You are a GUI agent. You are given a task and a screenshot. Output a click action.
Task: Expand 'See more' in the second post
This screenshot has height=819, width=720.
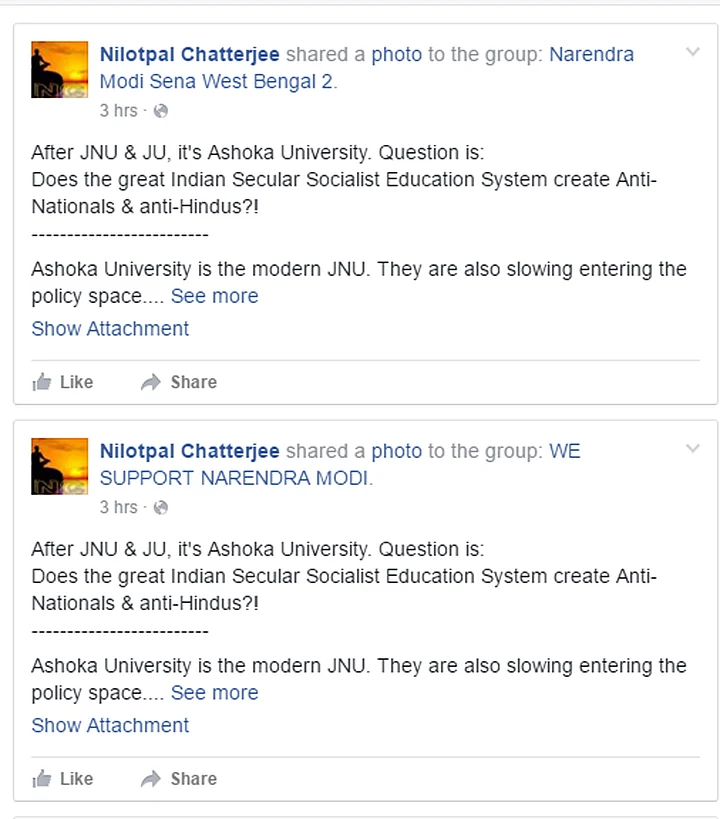[x=214, y=693]
